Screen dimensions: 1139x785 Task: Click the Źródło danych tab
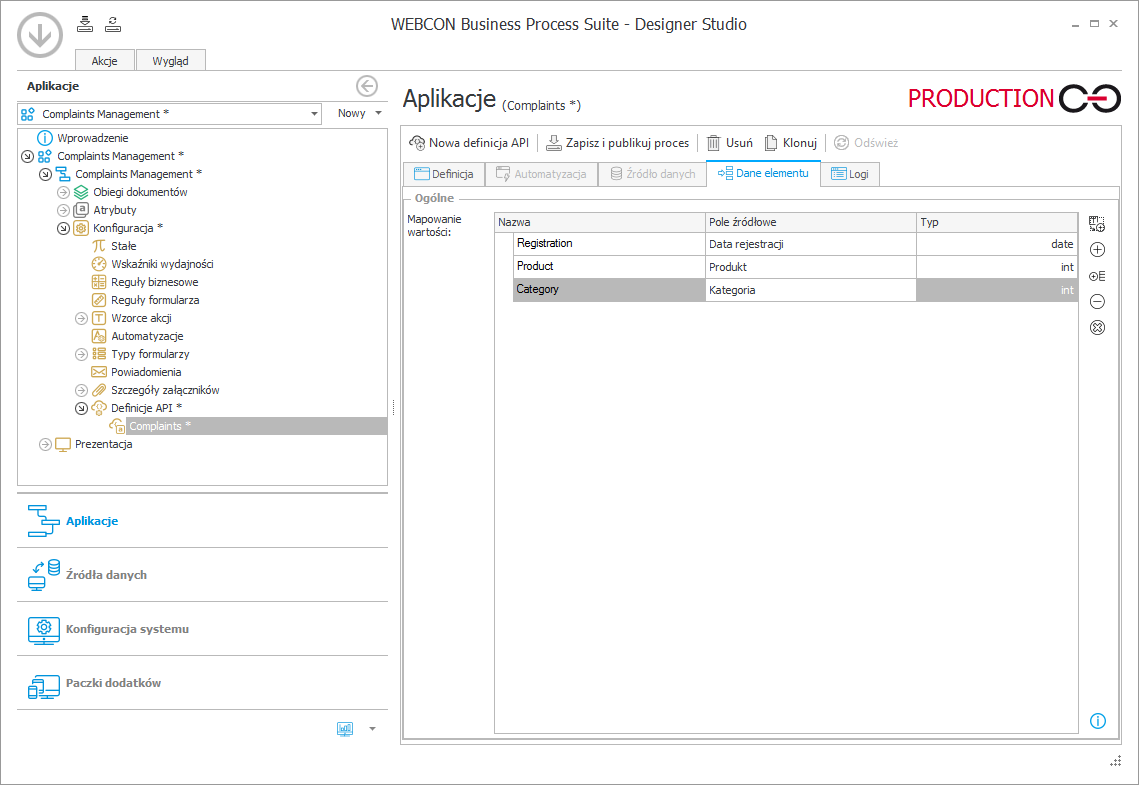click(x=652, y=174)
